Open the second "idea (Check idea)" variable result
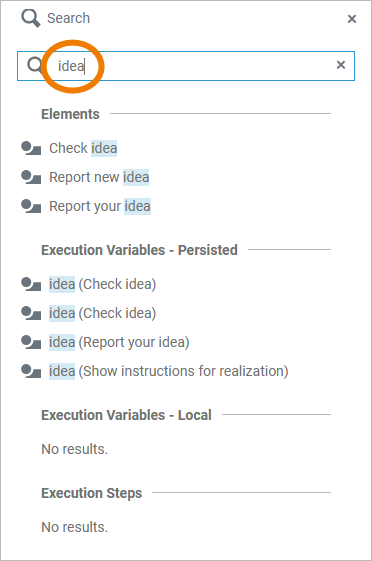The height and width of the screenshot is (561, 372). point(103,313)
